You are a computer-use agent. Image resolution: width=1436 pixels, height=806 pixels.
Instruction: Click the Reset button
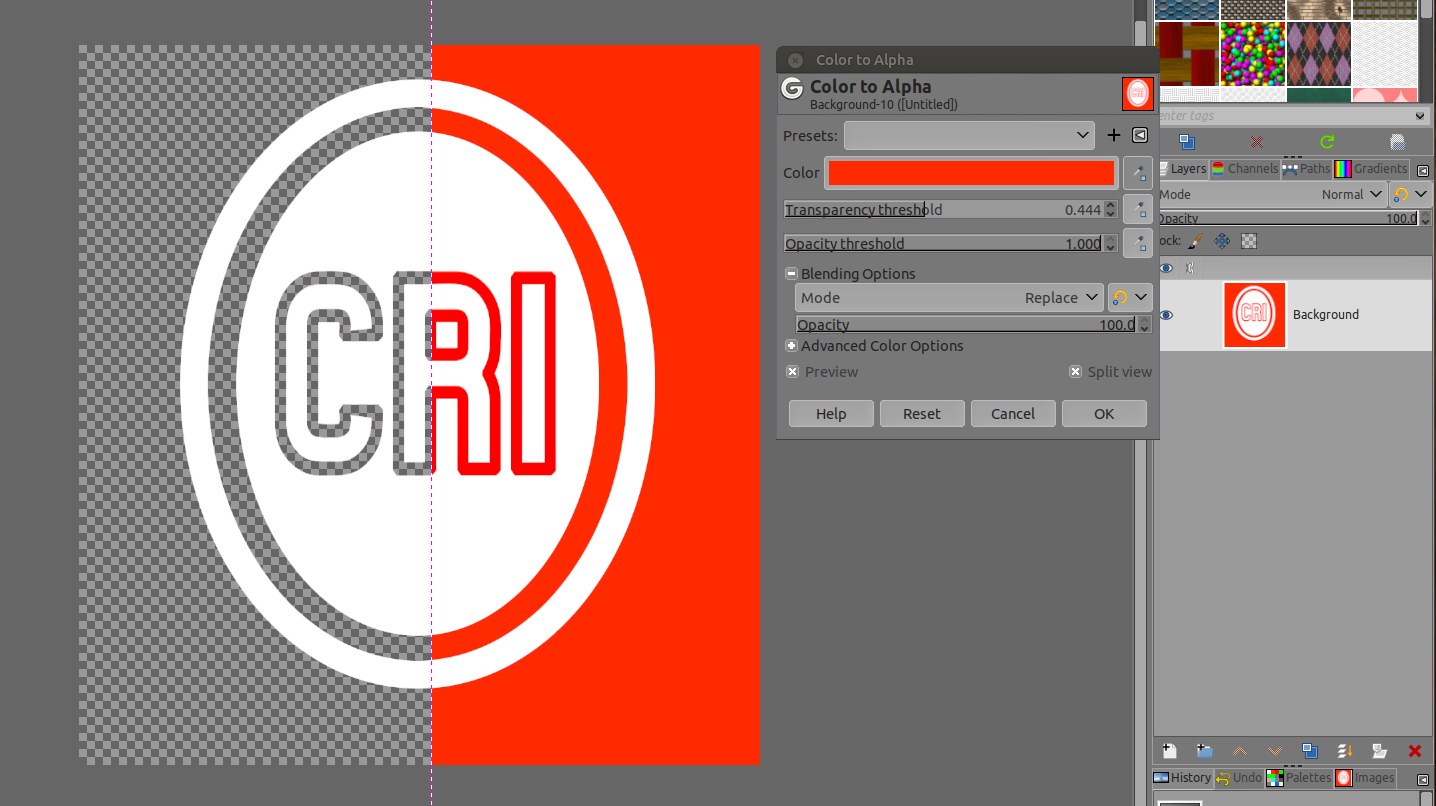point(922,414)
